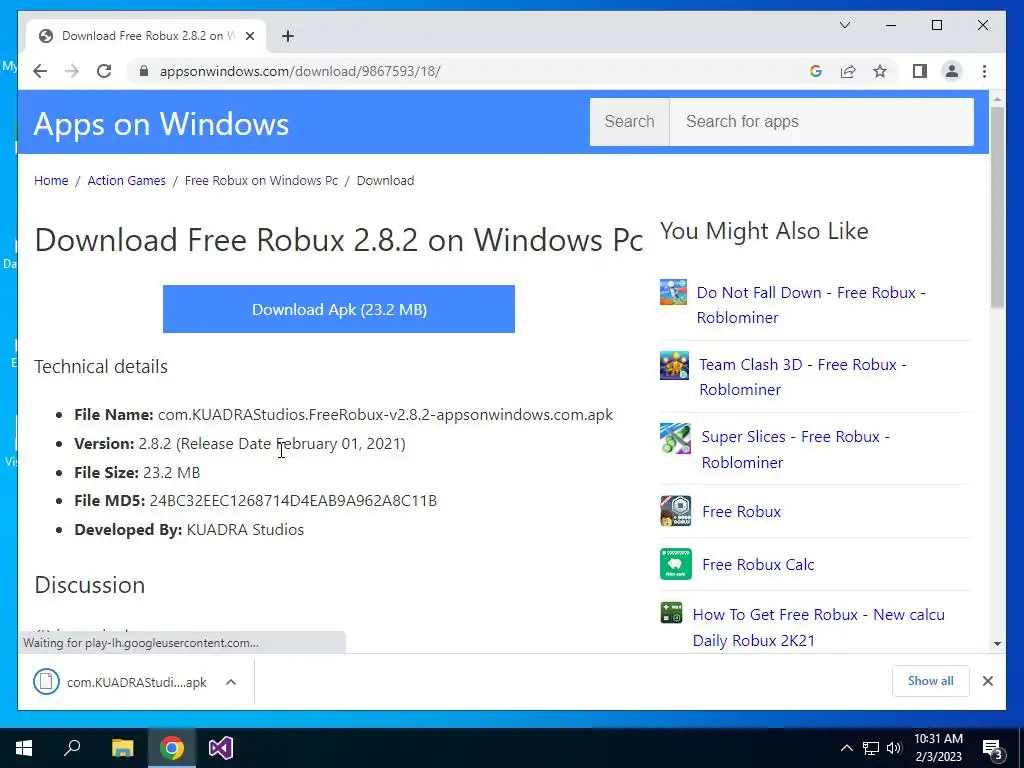
Task: Open File Explorer from the taskbar
Action: 122,748
